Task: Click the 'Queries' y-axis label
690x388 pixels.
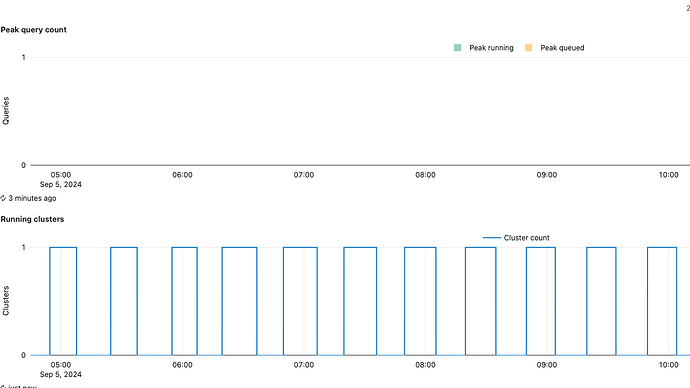Action: click(x=6, y=111)
